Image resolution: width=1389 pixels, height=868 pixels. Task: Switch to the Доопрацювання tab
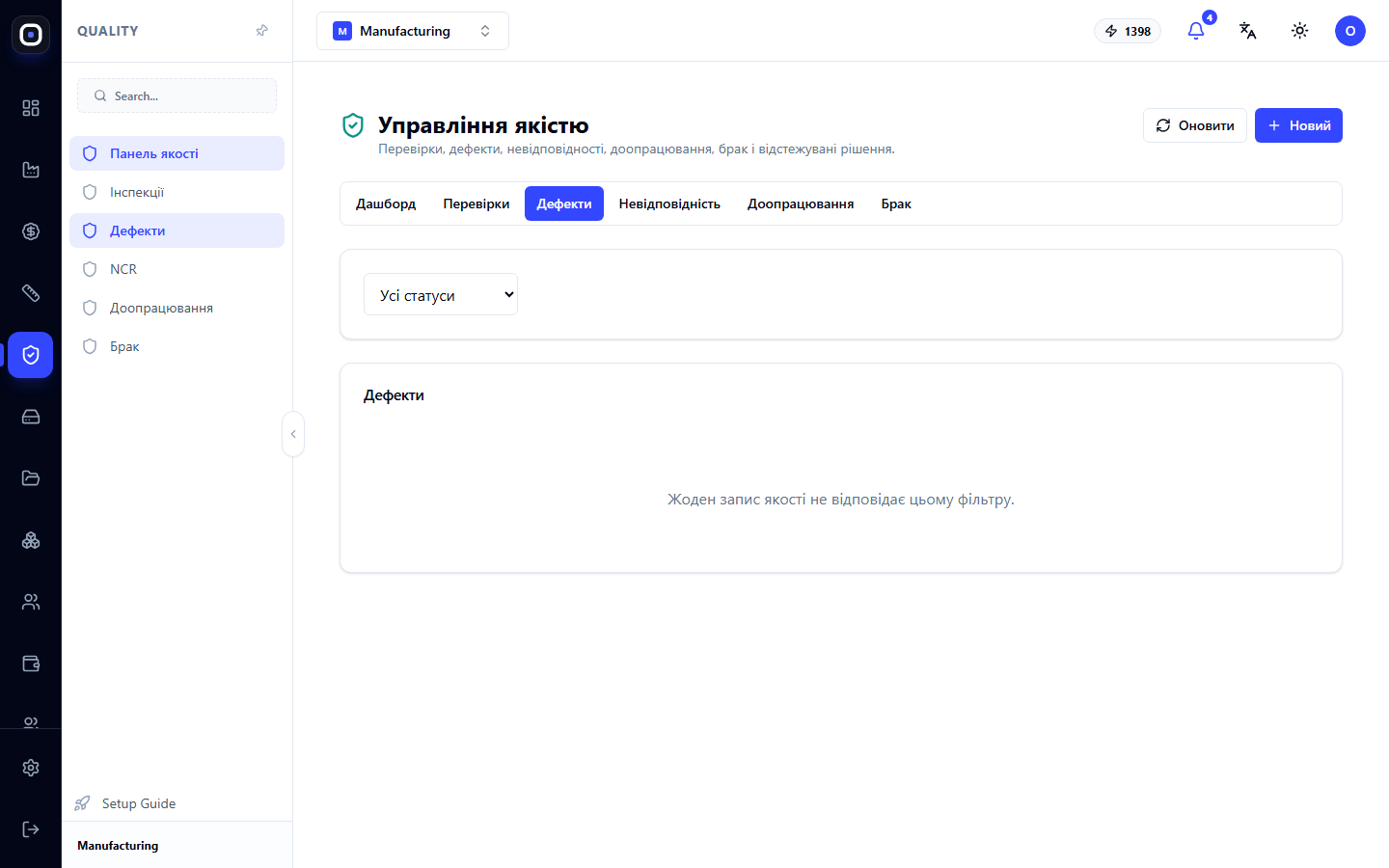801,203
